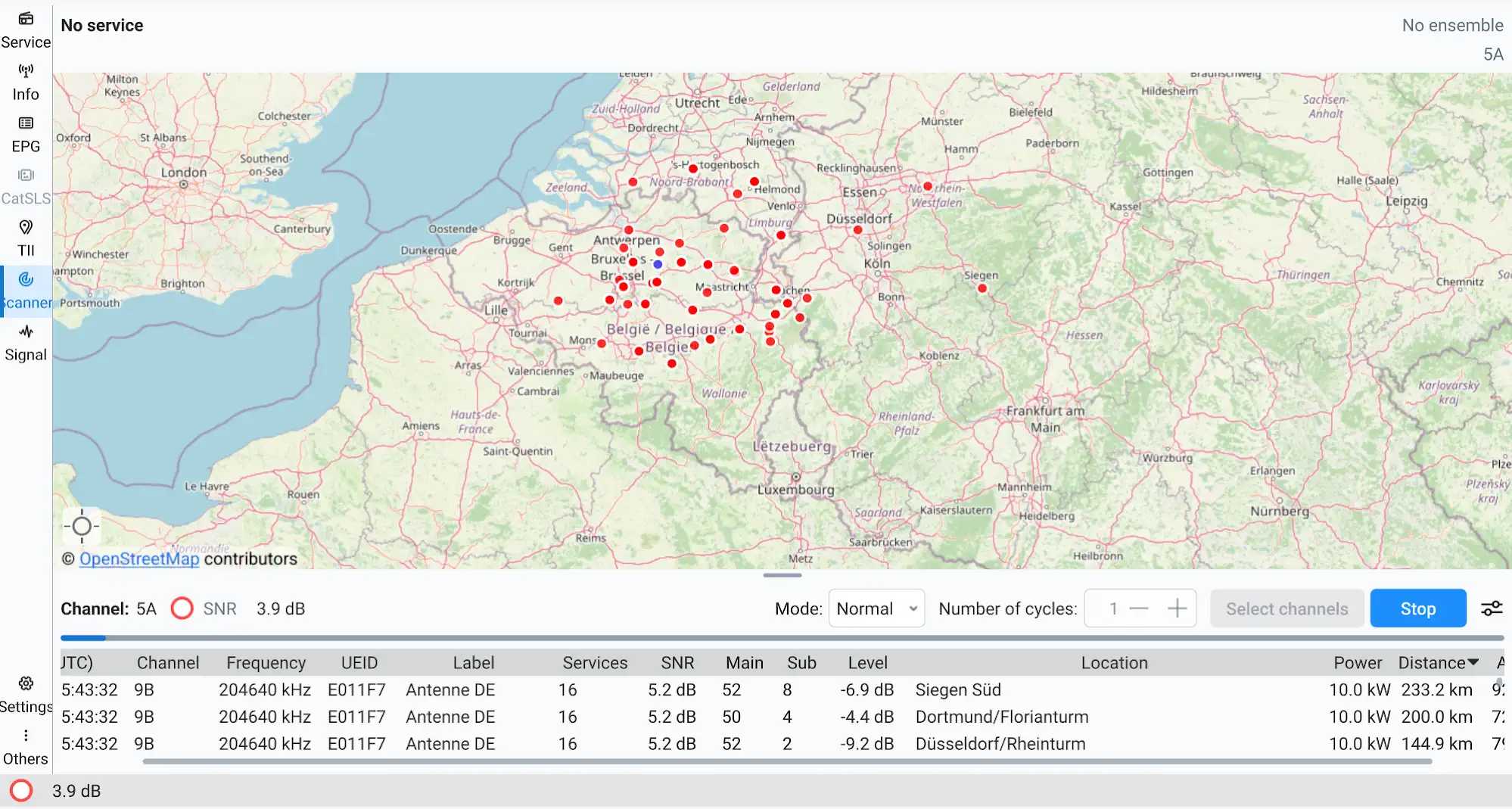Expand the Mode dropdown set to Normal

[x=876, y=608]
